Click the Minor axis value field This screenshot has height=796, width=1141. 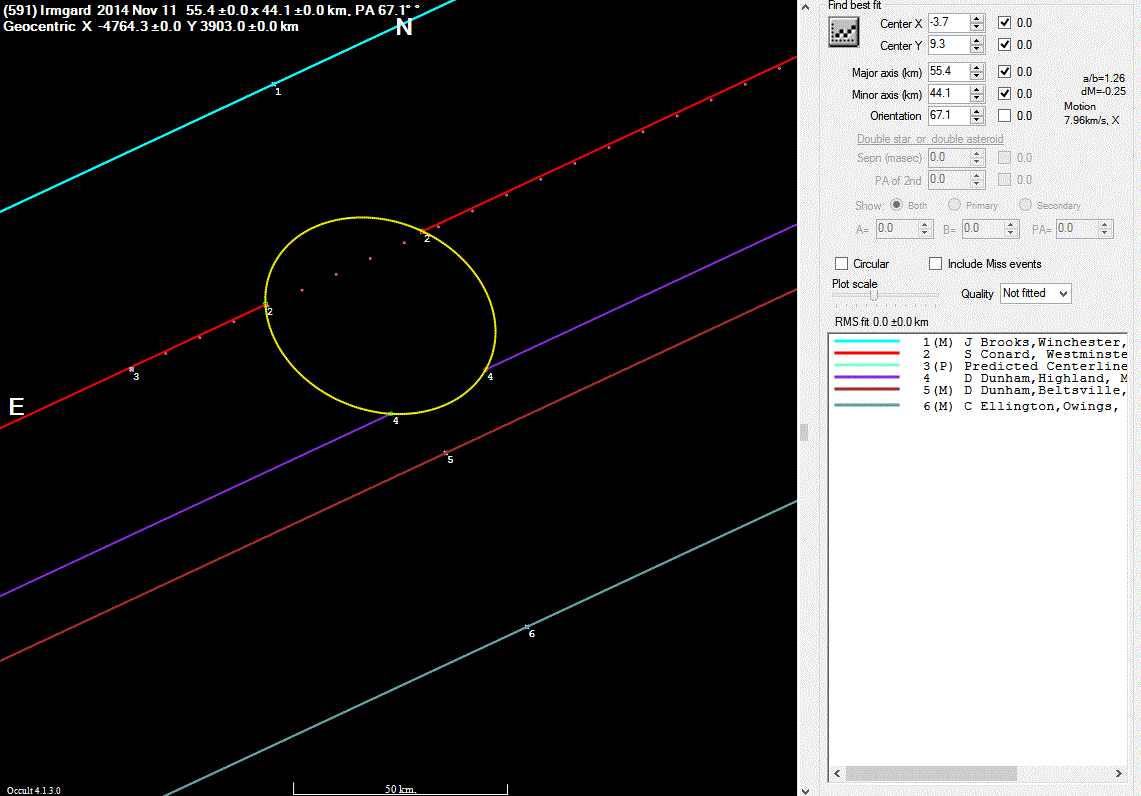(949, 93)
